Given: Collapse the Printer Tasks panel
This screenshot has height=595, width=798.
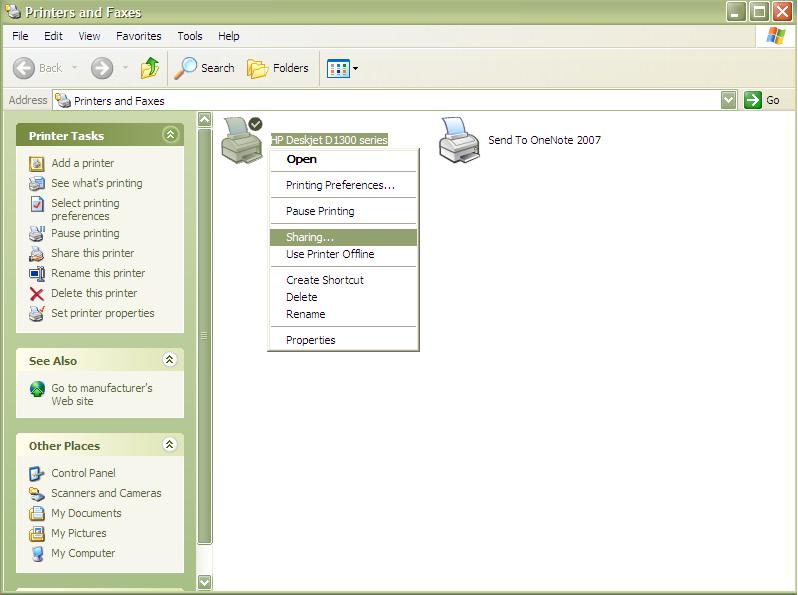Looking at the screenshot, I should click(170, 135).
